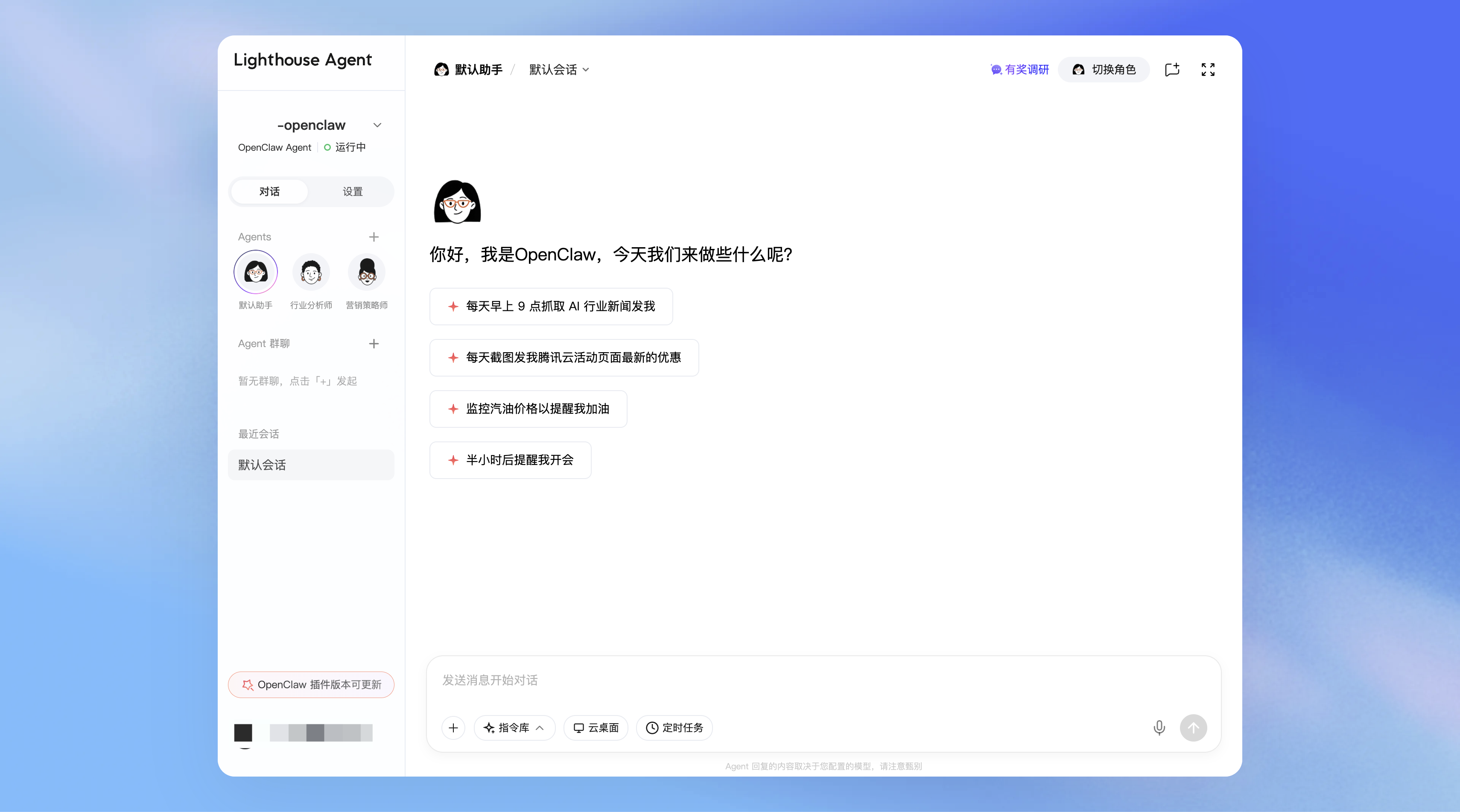Select the 营销策略师 agent avatar
The image size is (1460, 812).
pos(367,272)
